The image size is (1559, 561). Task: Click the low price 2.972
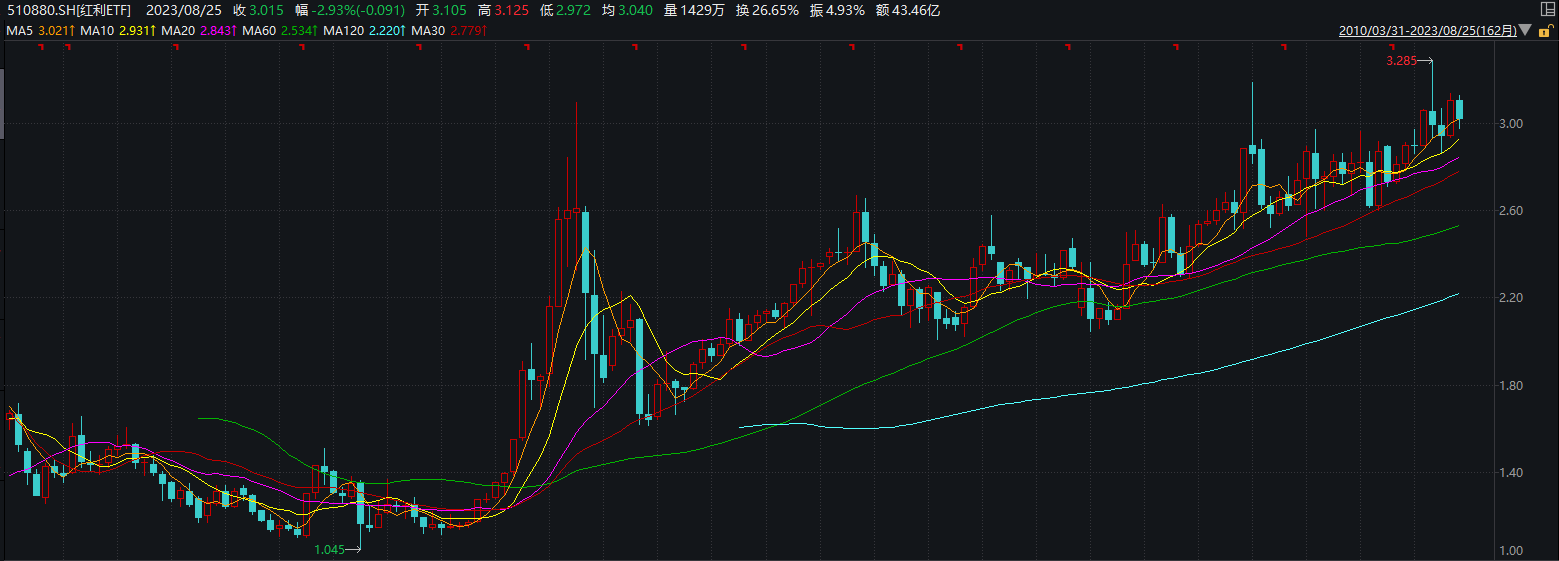(572, 11)
